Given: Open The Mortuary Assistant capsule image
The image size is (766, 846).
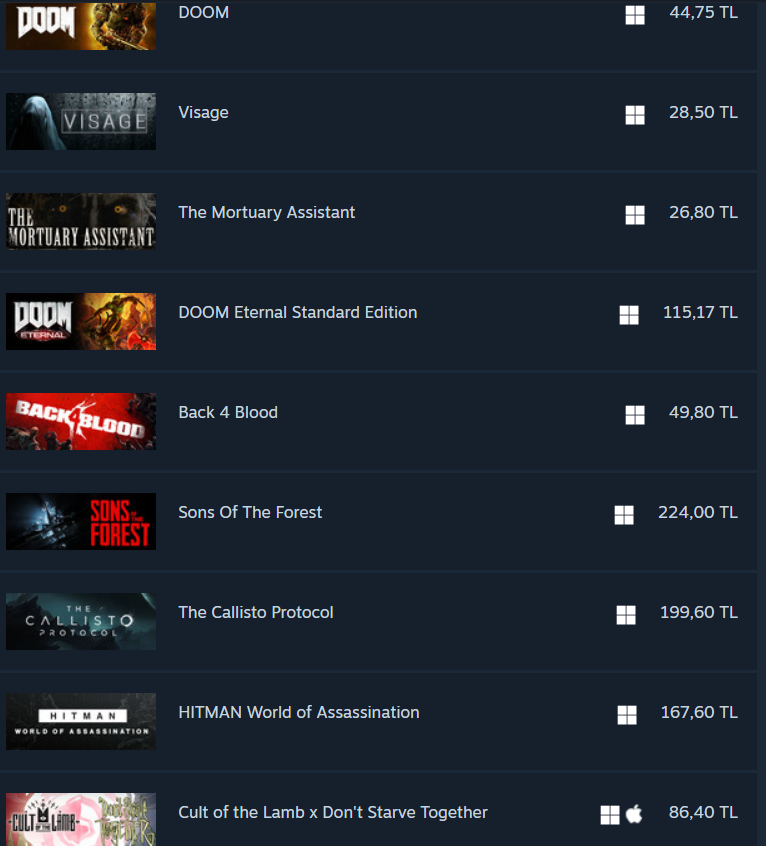Looking at the screenshot, I should 81,221.
